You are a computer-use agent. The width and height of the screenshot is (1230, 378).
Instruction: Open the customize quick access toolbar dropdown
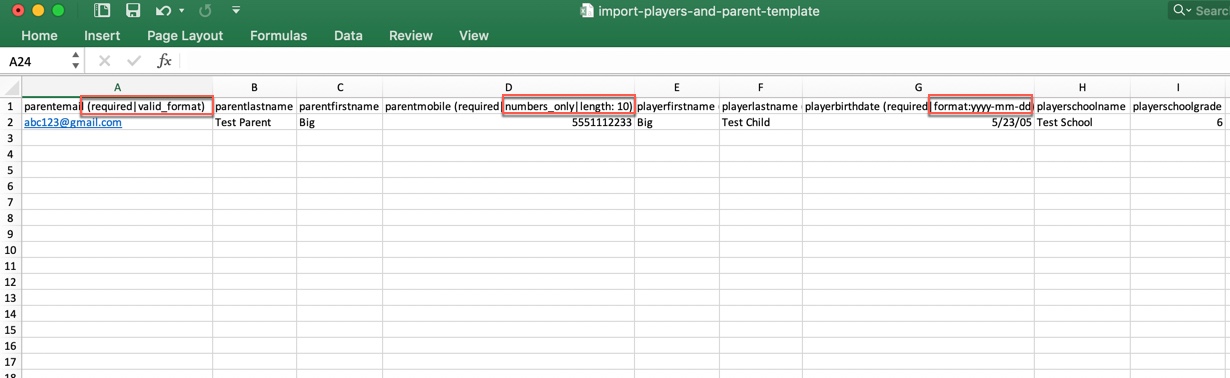click(236, 11)
